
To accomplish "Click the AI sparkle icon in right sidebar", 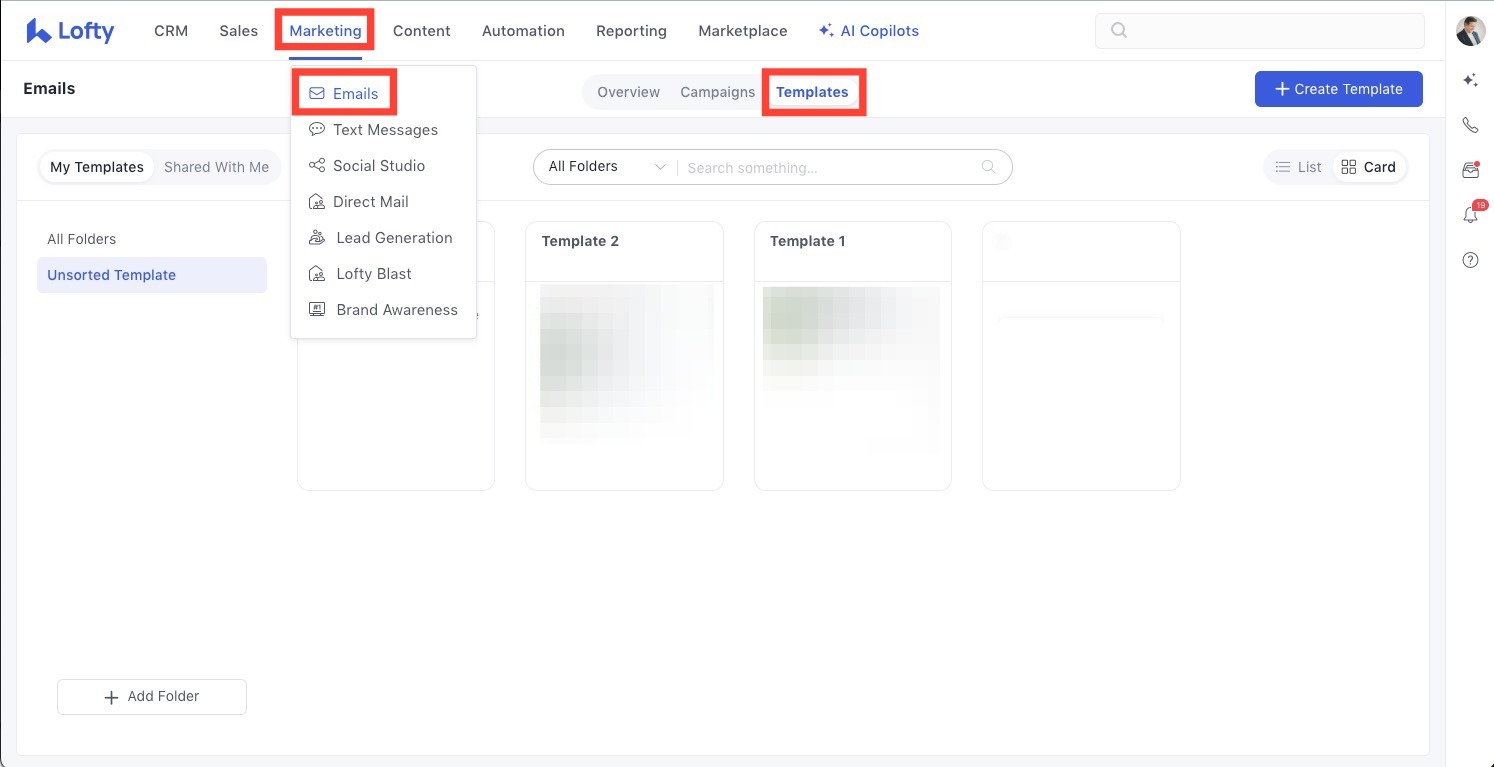I will pos(1470,80).
